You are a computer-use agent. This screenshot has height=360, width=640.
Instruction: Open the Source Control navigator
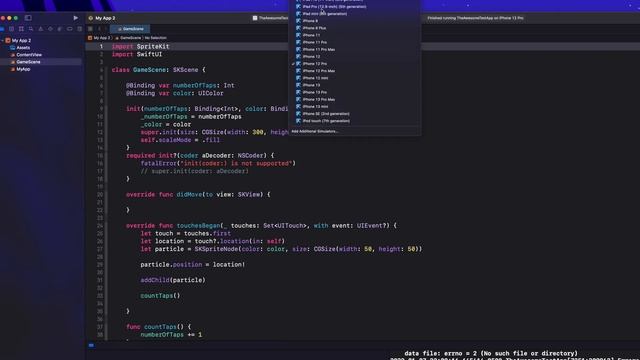pos(11,29)
